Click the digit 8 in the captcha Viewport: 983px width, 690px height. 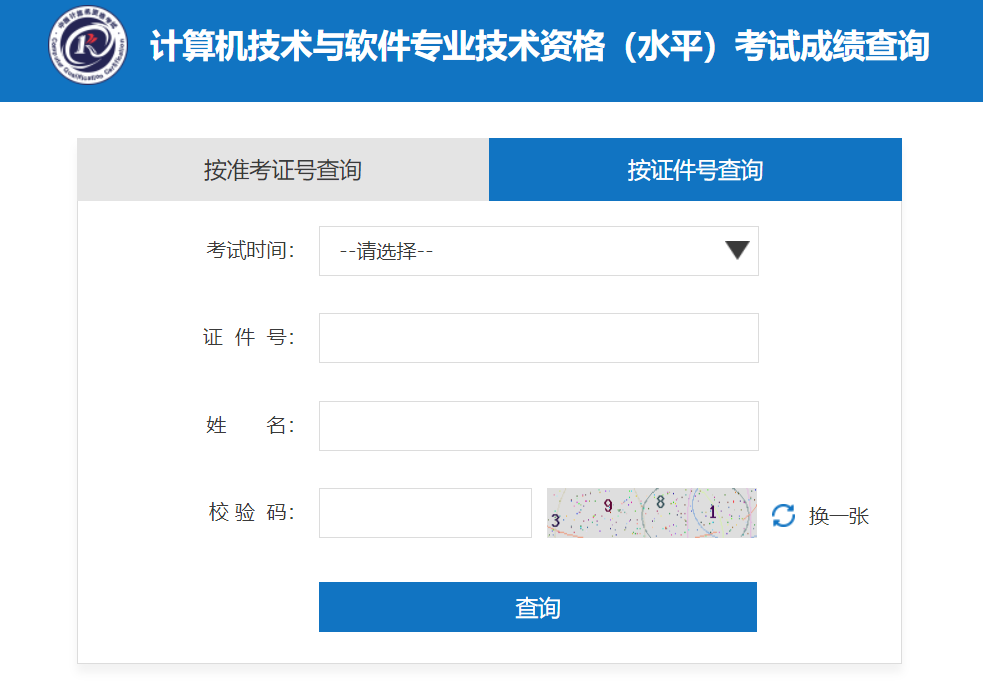click(660, 501)
